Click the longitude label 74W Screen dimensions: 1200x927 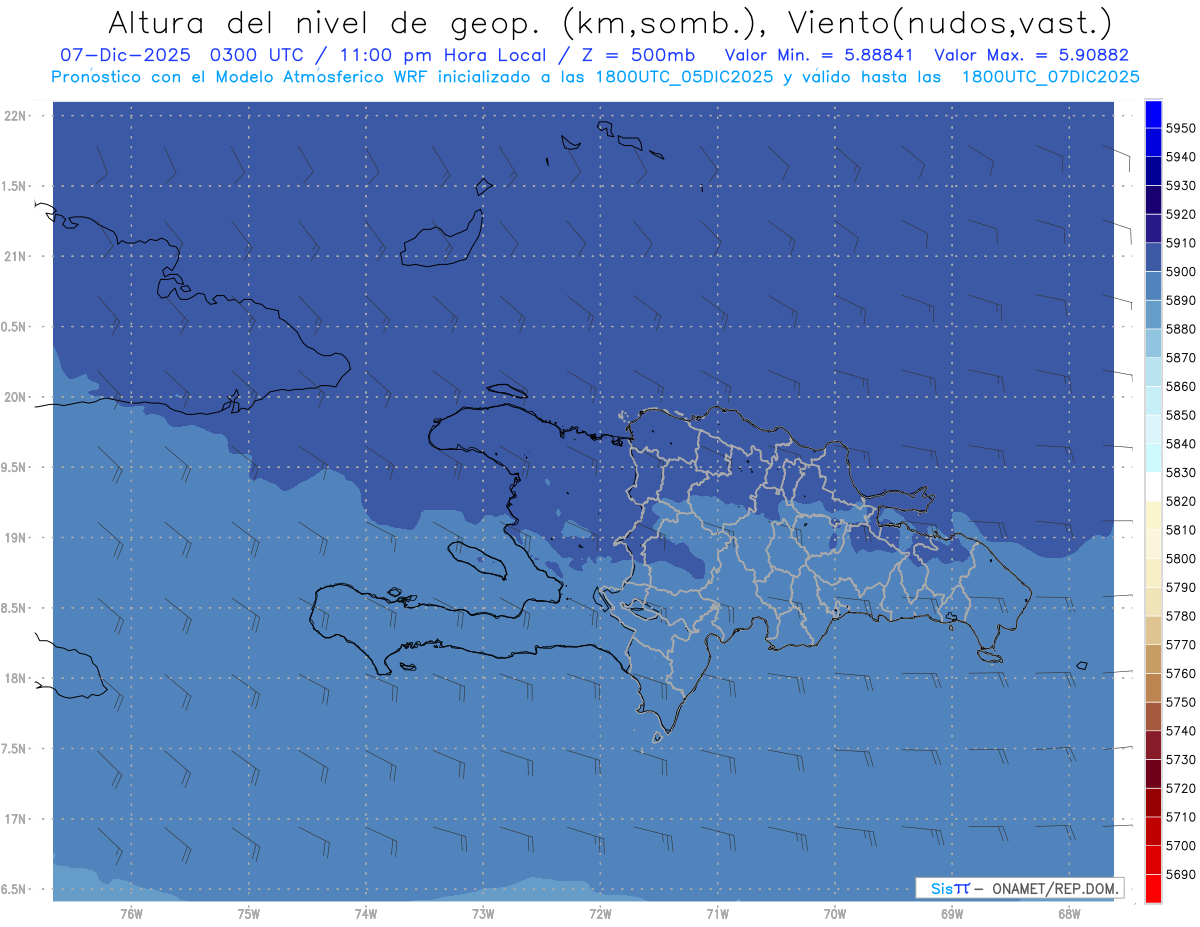(x=366, y=914)
